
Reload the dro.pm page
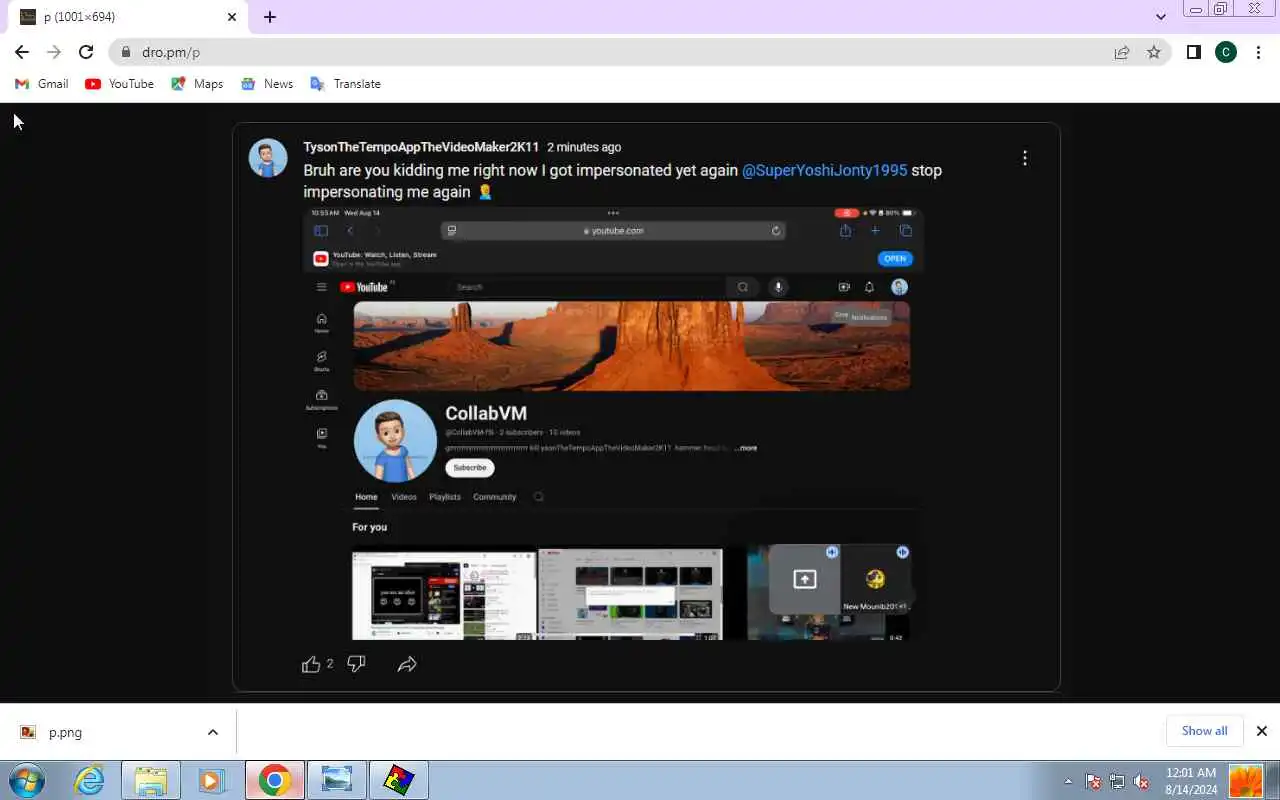pyautogui.click(x=86, y=52)
